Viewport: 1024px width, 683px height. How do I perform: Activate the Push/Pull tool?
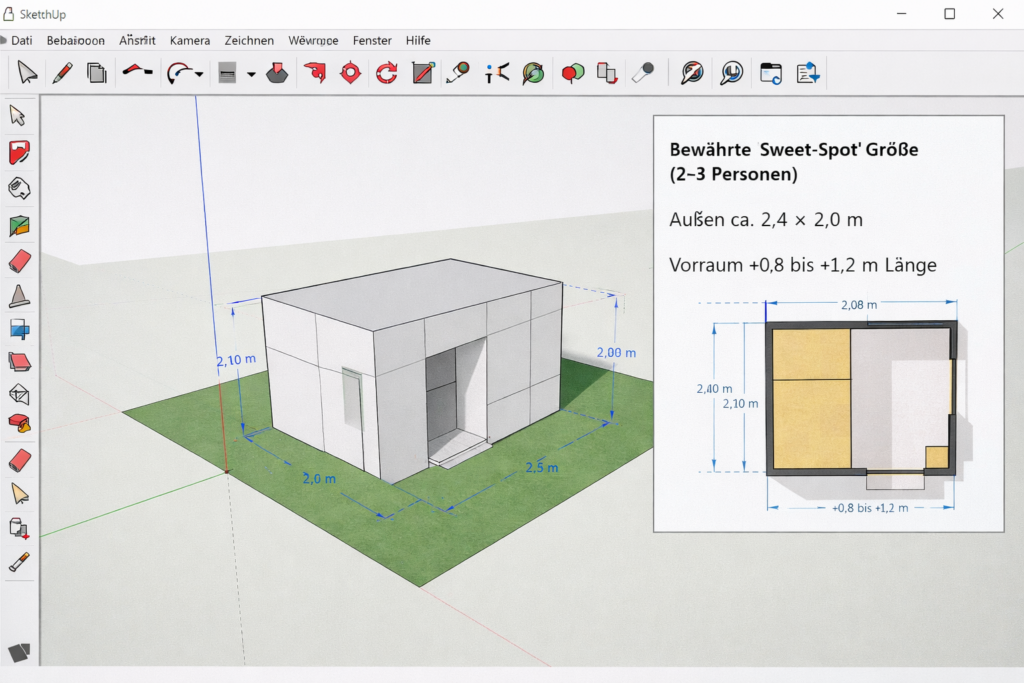[x=278, y=72]
